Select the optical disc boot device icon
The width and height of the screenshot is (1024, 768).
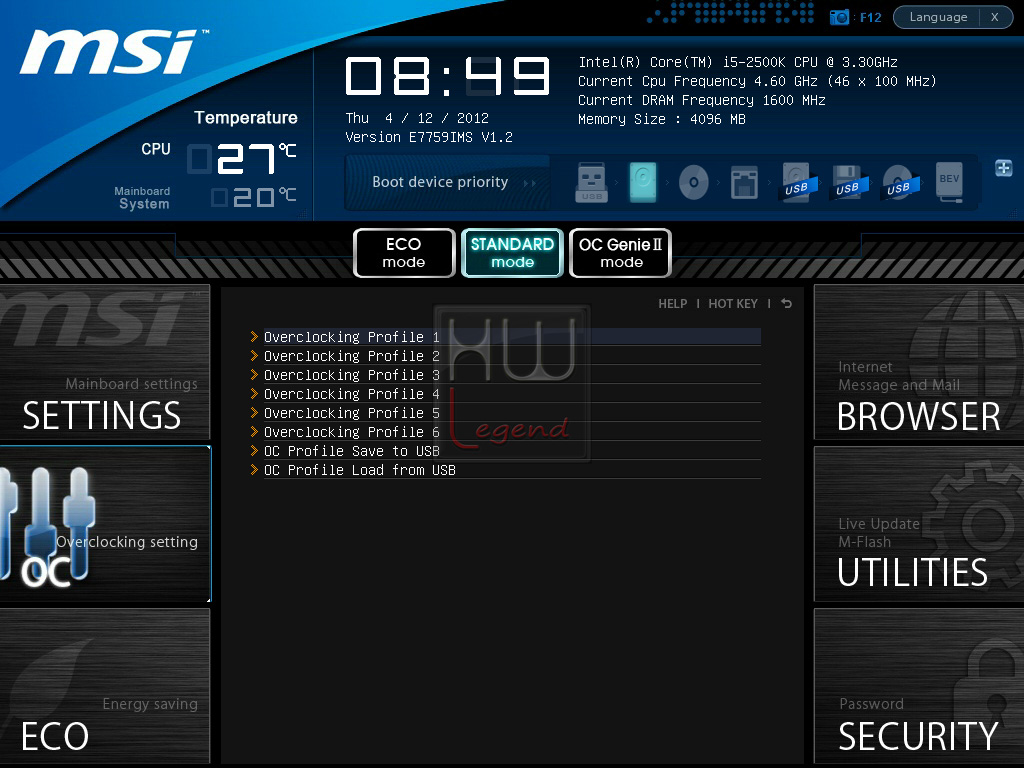(694, 182)
